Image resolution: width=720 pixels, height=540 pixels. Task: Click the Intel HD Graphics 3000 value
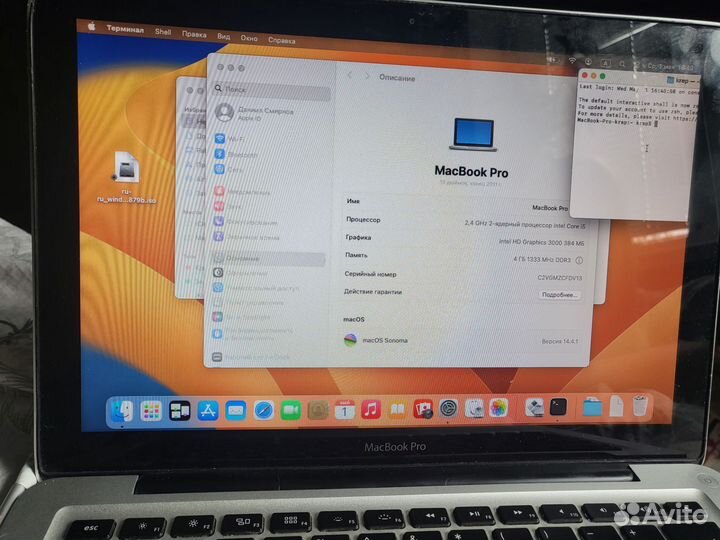541,242
